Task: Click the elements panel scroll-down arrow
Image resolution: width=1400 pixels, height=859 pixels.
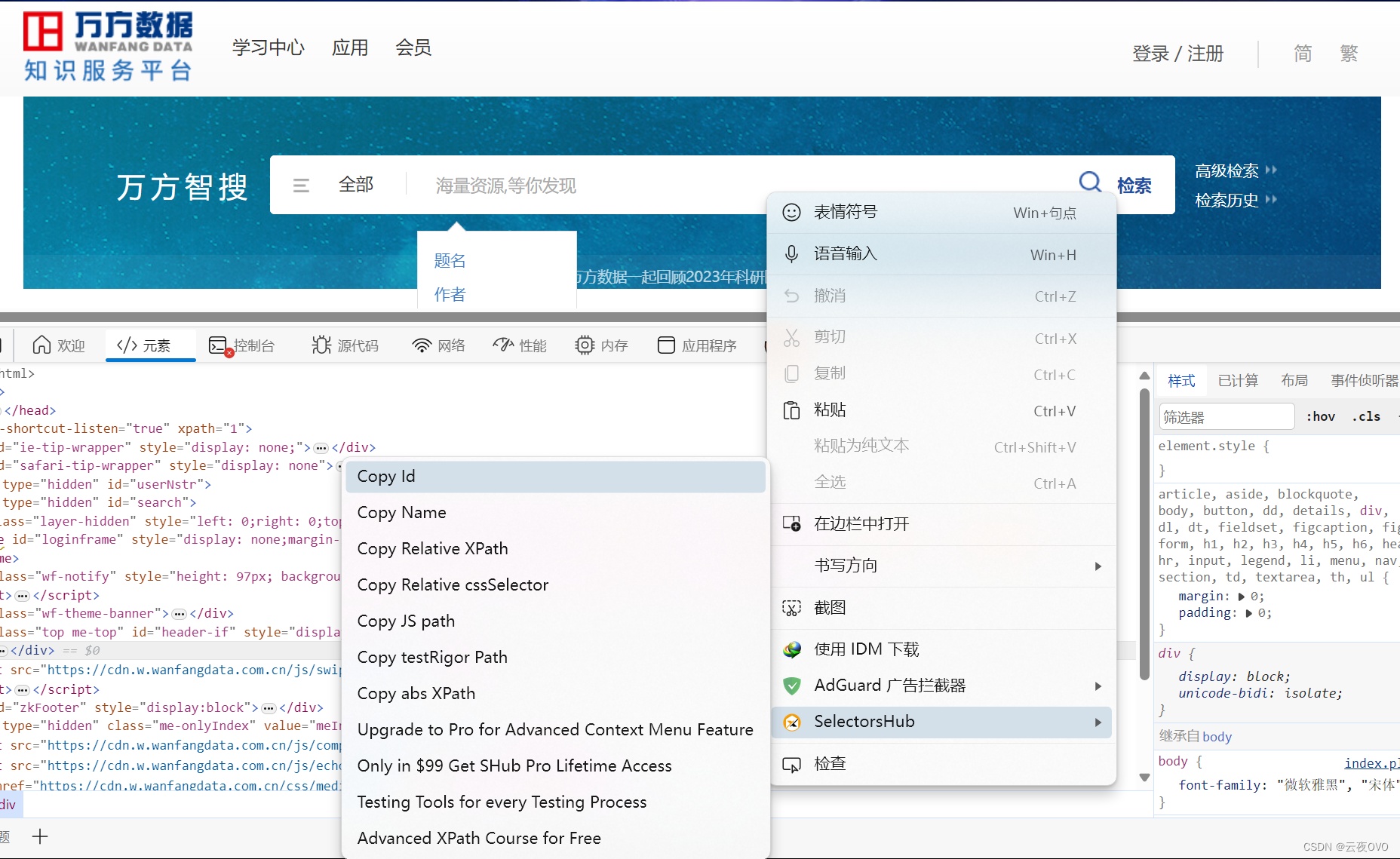Action: click(x=1144, y=778)
